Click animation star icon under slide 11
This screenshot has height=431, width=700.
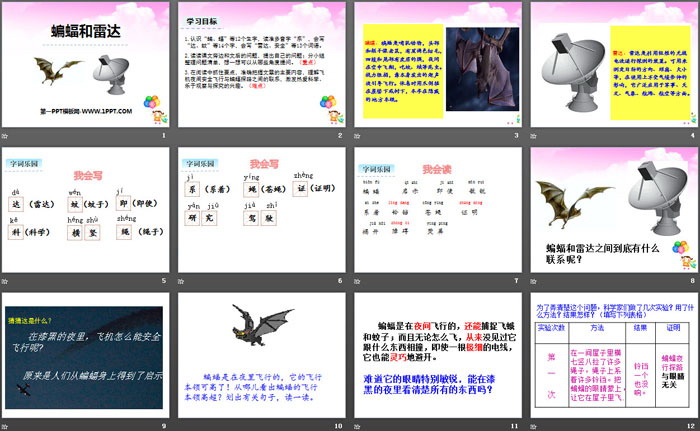point(357,427)
